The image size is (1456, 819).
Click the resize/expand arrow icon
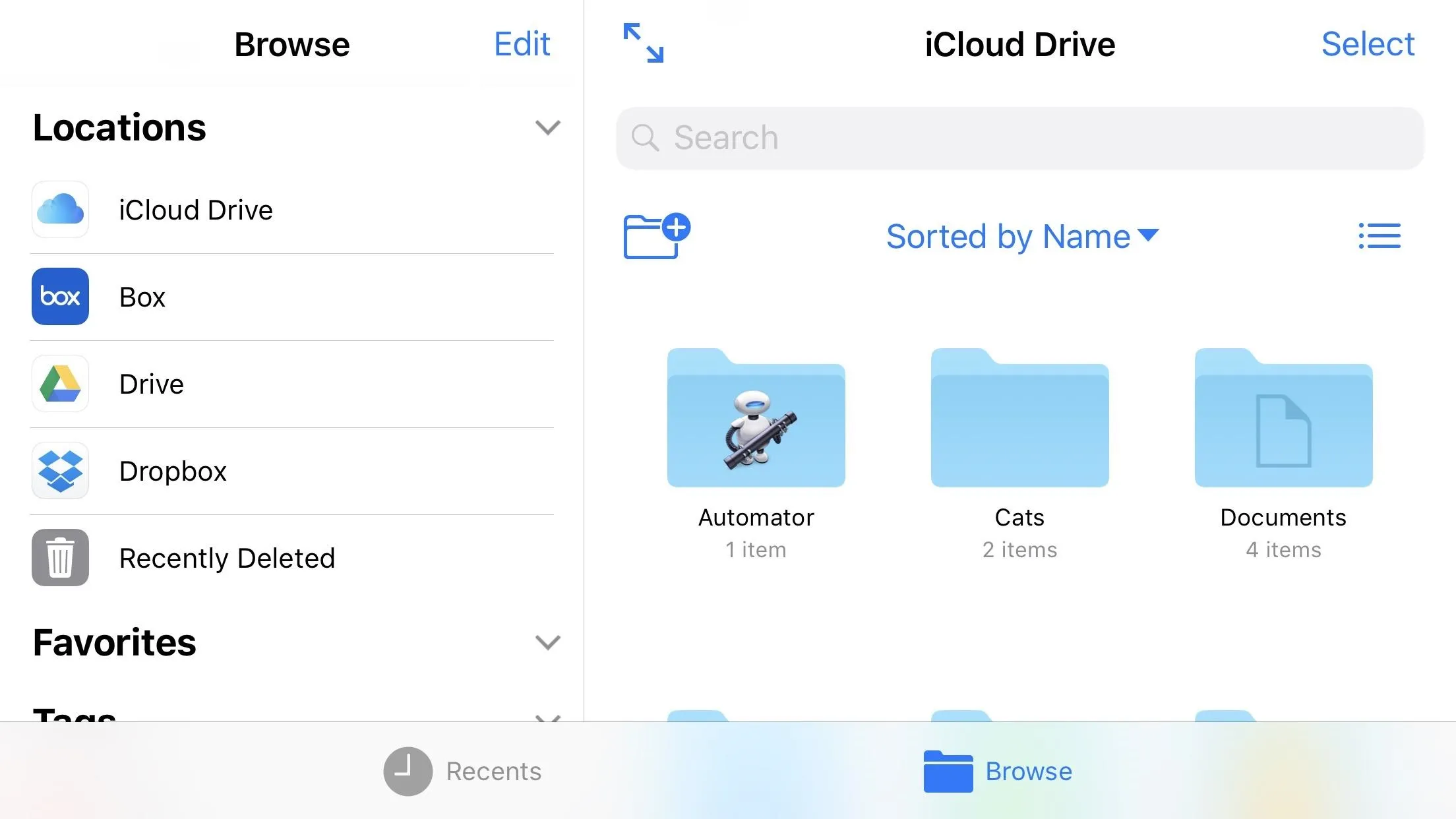(643, 43)
